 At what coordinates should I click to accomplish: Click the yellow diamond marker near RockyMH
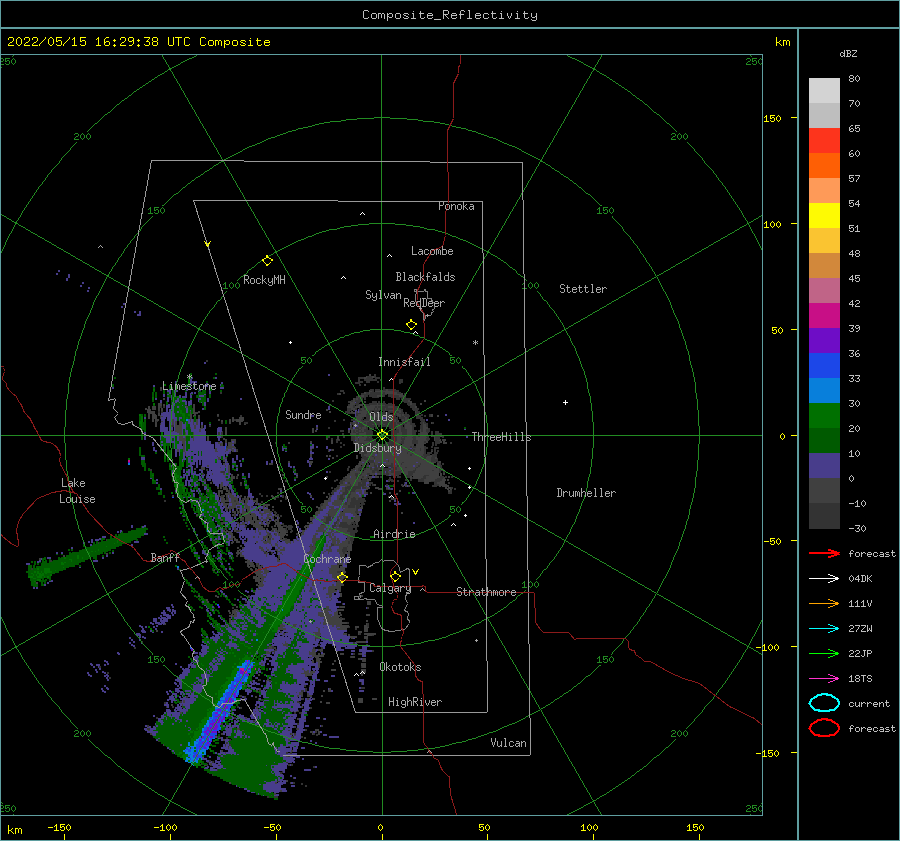[x=267, y=261]
